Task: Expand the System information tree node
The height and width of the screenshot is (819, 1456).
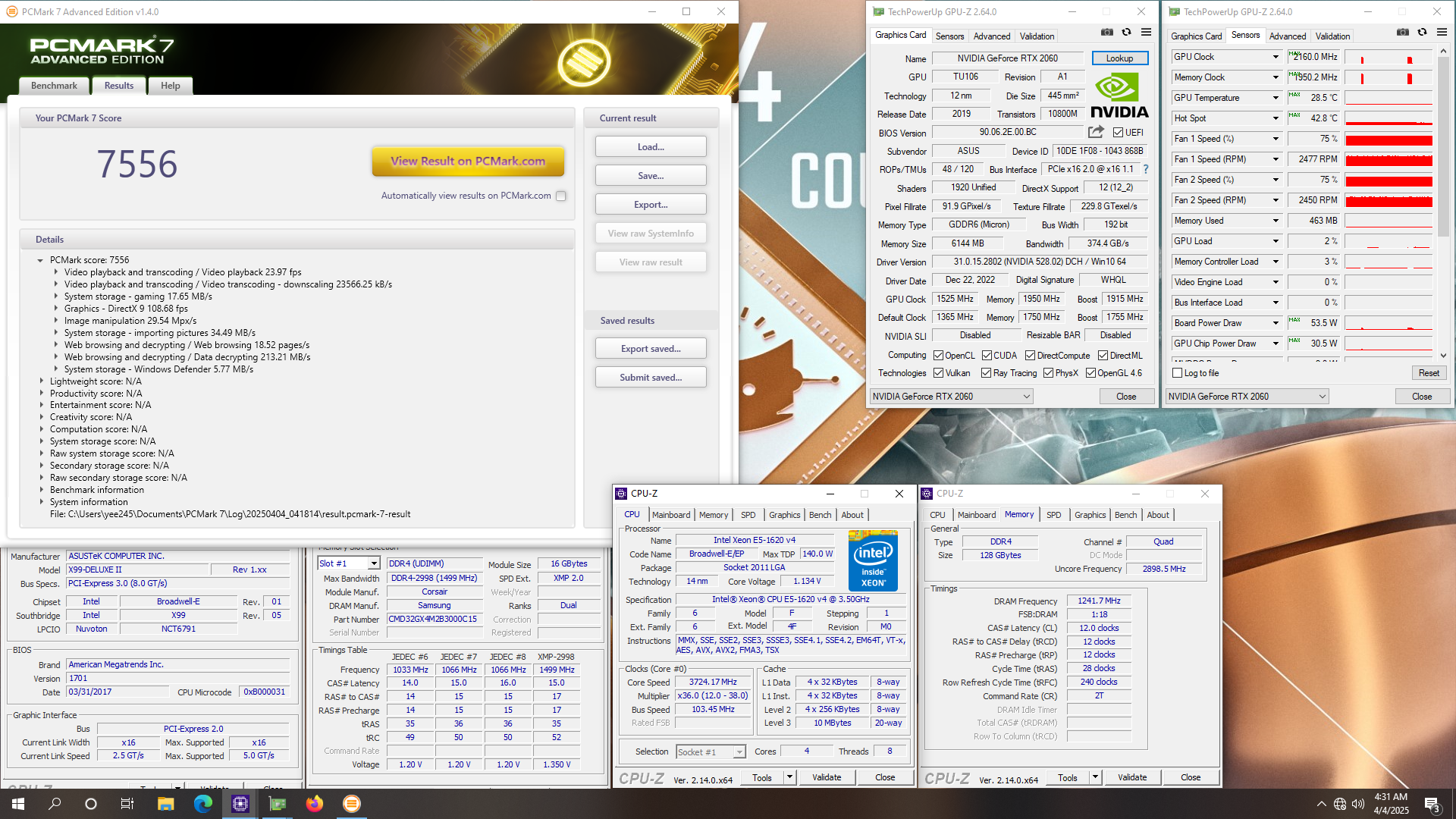Action: pos(42,502)
